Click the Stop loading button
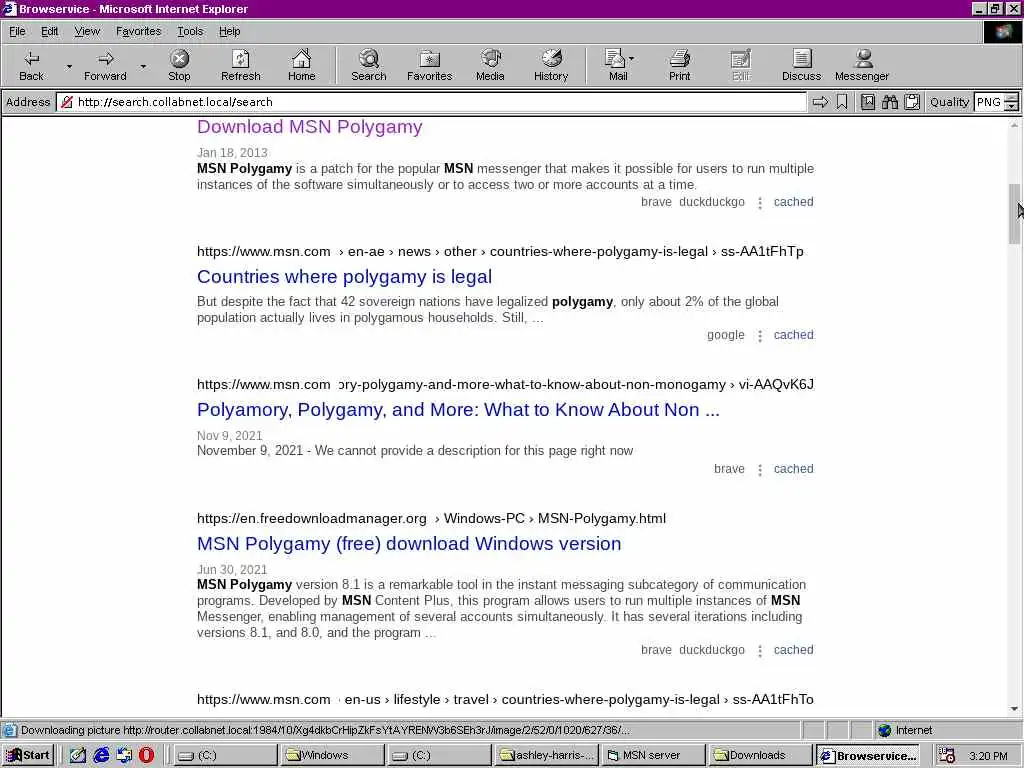The height and width of the screenshot is (768, 1024). click(x=179, y=65)
